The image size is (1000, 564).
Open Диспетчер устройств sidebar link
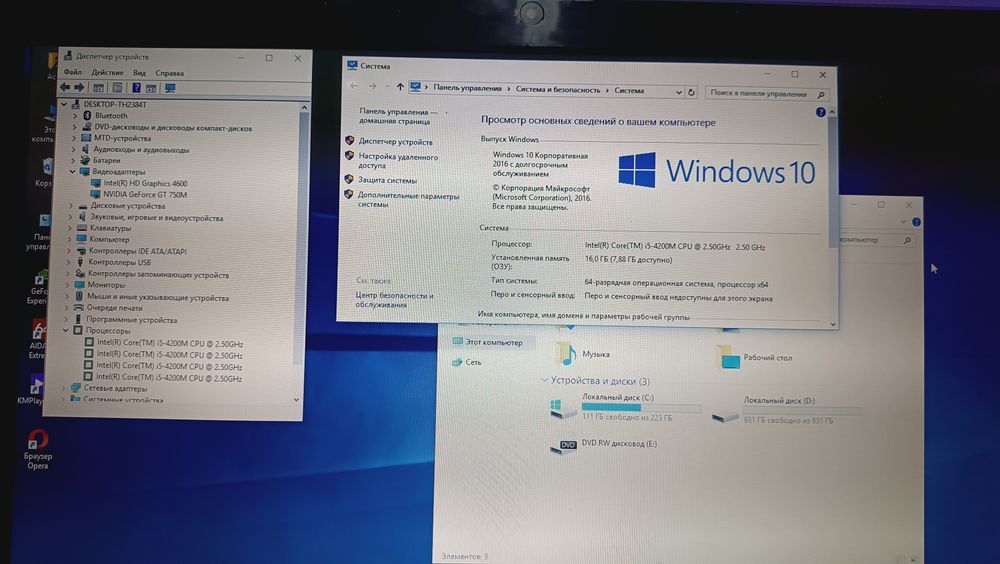pos(395,142)
